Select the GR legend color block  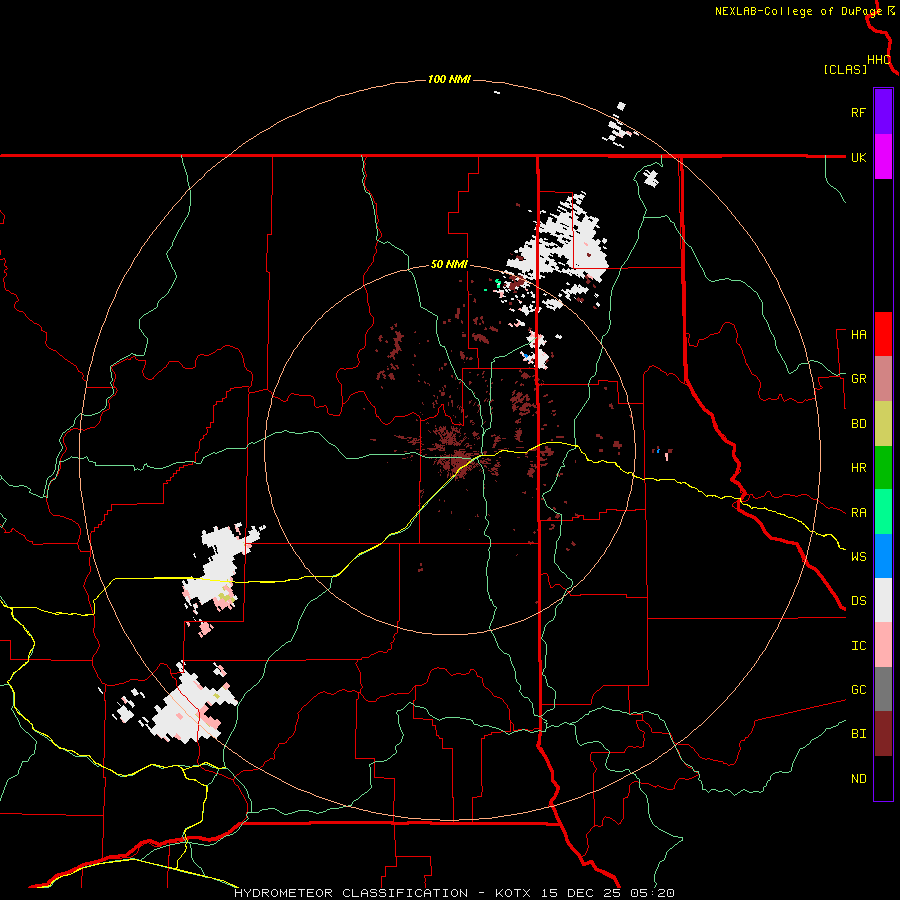coord(883,378)
